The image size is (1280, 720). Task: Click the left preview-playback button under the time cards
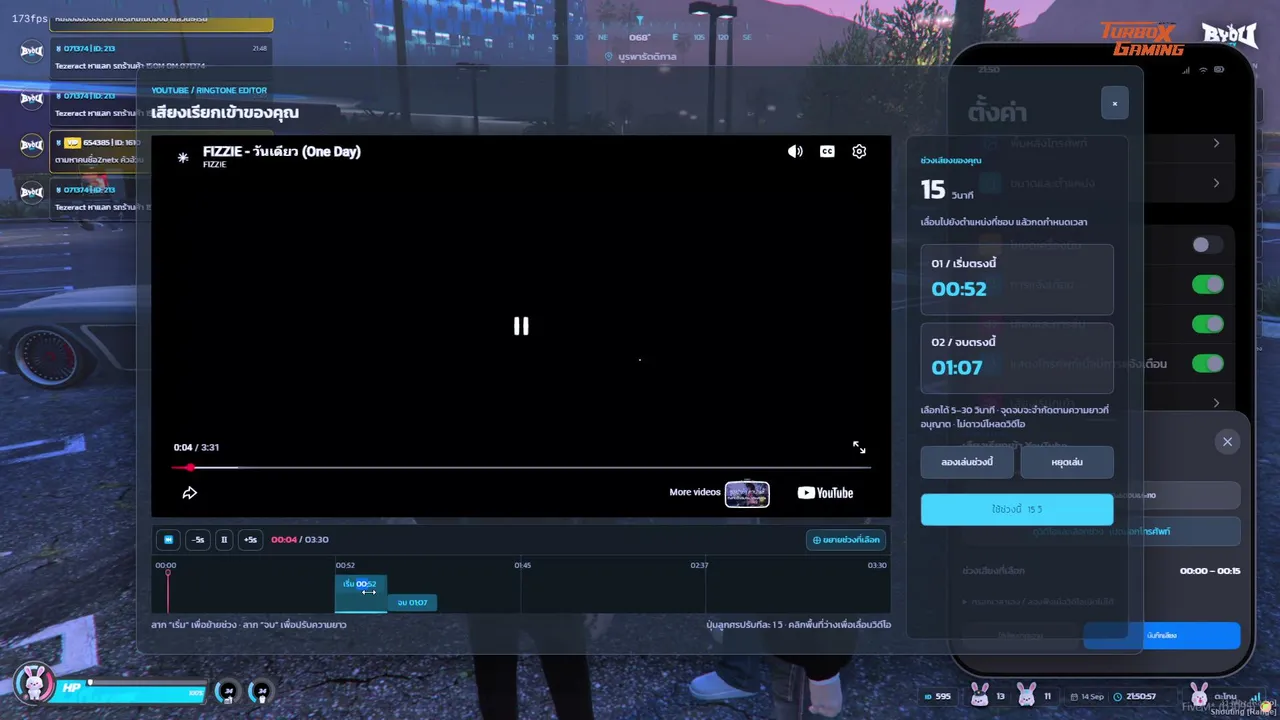(x=967, y=462)
